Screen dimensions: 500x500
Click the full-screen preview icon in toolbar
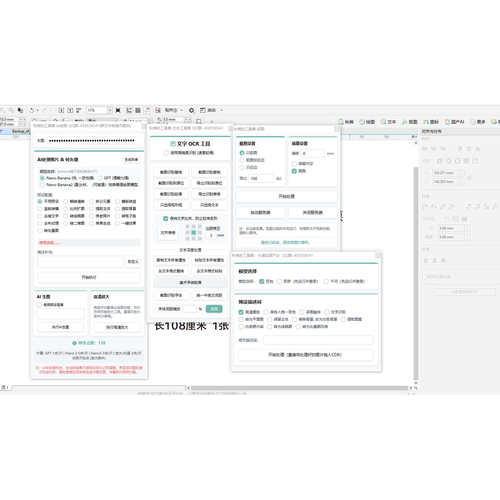click(x=118, y=110)
